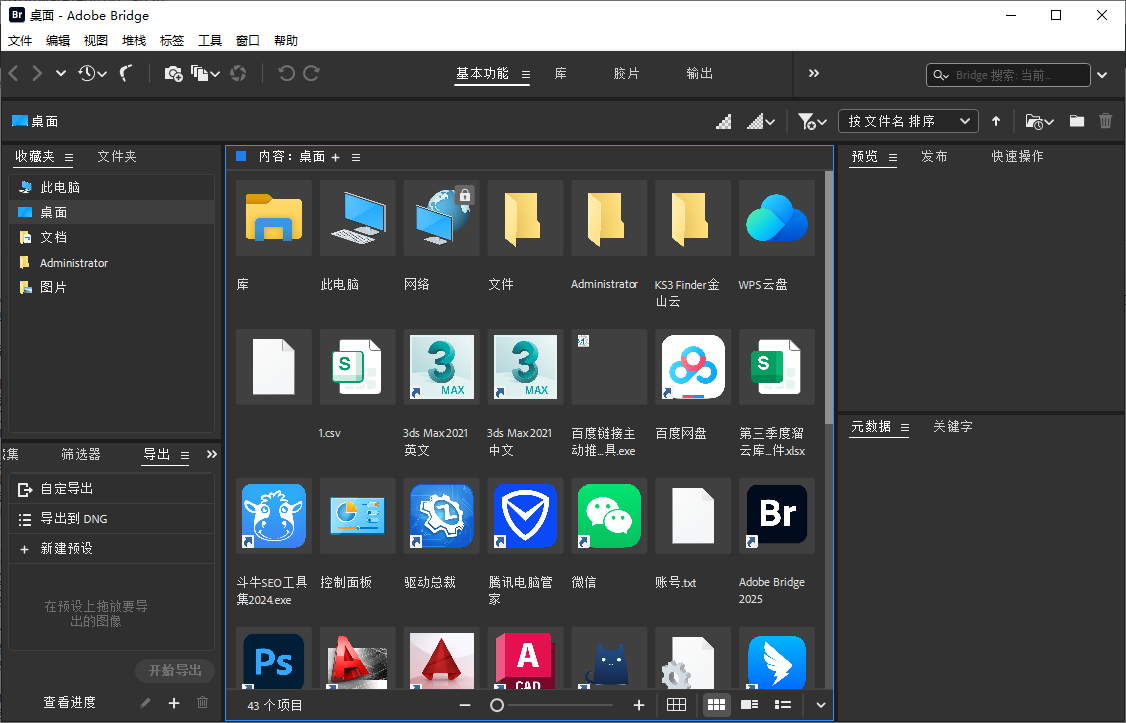Expand more workspaces chevron
Screen dimensions: 1126x723
pyautogui.click(x=814, y=73)
